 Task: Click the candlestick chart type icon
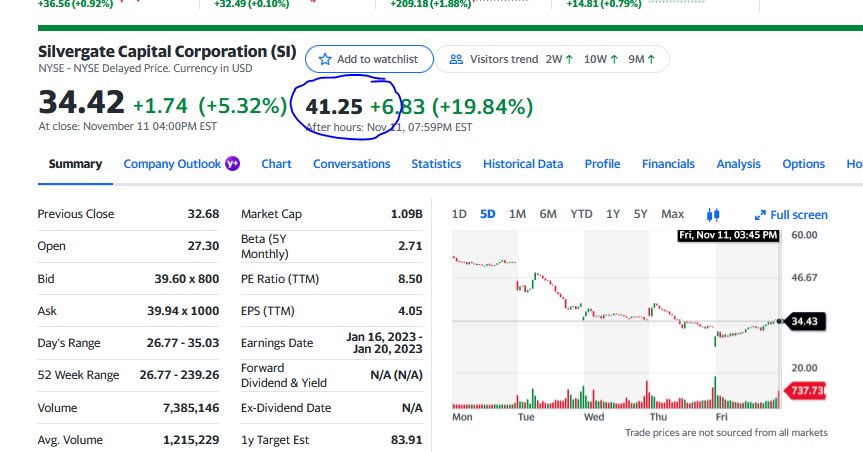(x=713, y=215)
